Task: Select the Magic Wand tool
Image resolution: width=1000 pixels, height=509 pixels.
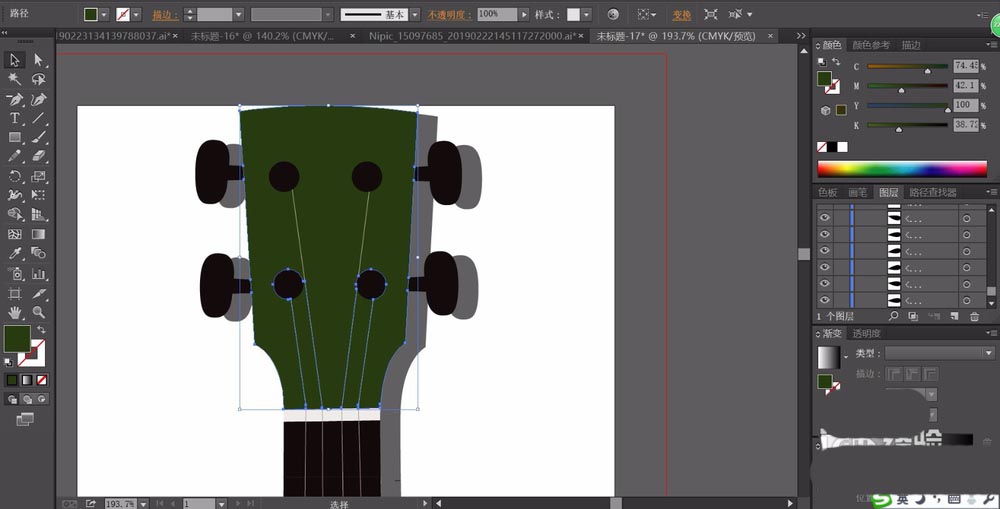Action: pos(15,79)
